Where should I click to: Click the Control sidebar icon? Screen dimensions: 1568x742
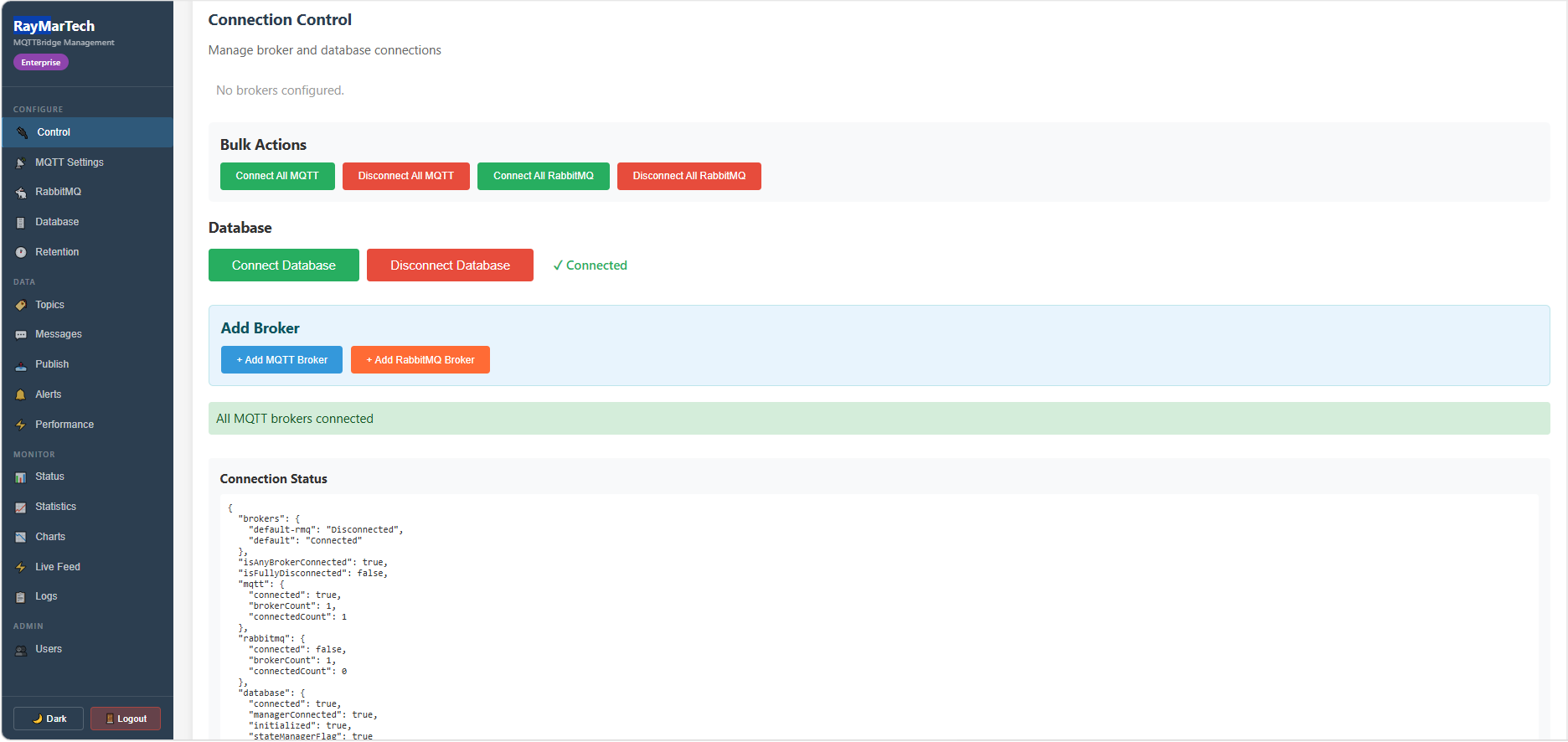(x=22, y=132)
